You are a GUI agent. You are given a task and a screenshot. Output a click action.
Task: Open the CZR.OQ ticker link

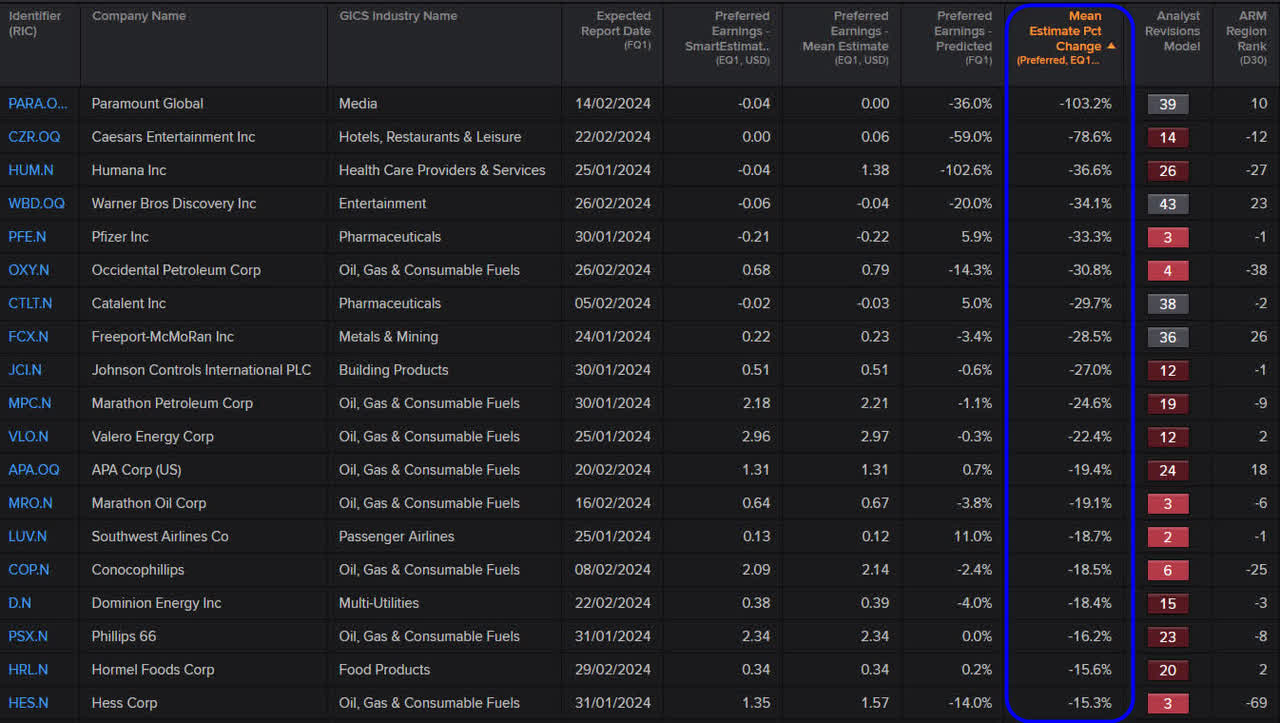[x=34, y=137]
